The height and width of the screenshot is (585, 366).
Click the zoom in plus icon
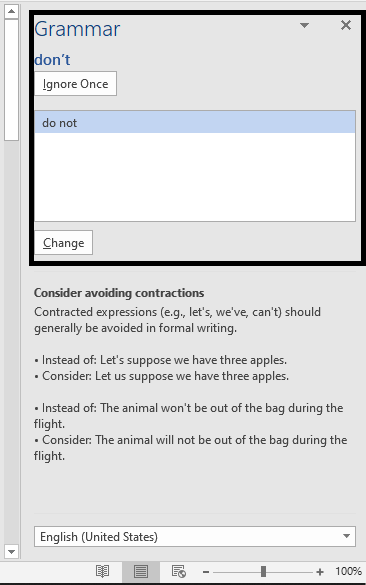tap(320, 572)
